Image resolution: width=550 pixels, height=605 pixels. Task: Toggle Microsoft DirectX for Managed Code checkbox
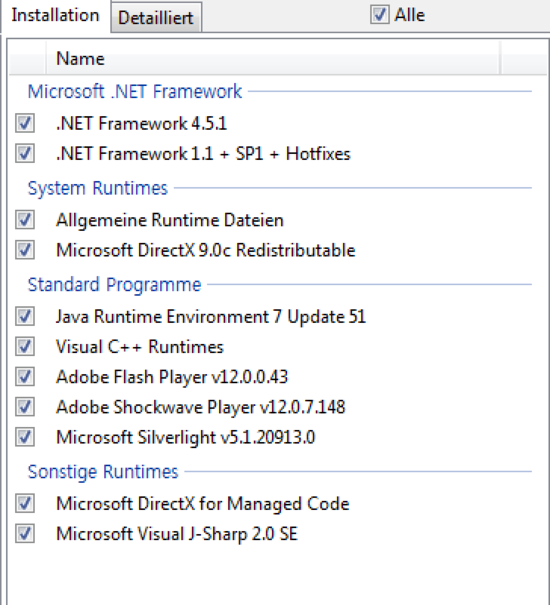point(25,503)
